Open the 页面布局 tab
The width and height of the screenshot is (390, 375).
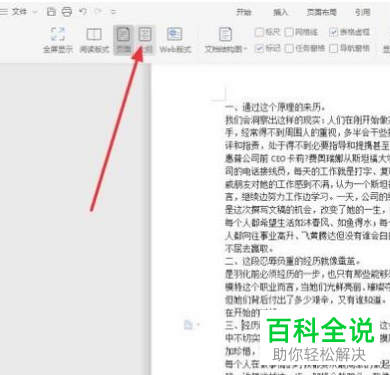321,12
